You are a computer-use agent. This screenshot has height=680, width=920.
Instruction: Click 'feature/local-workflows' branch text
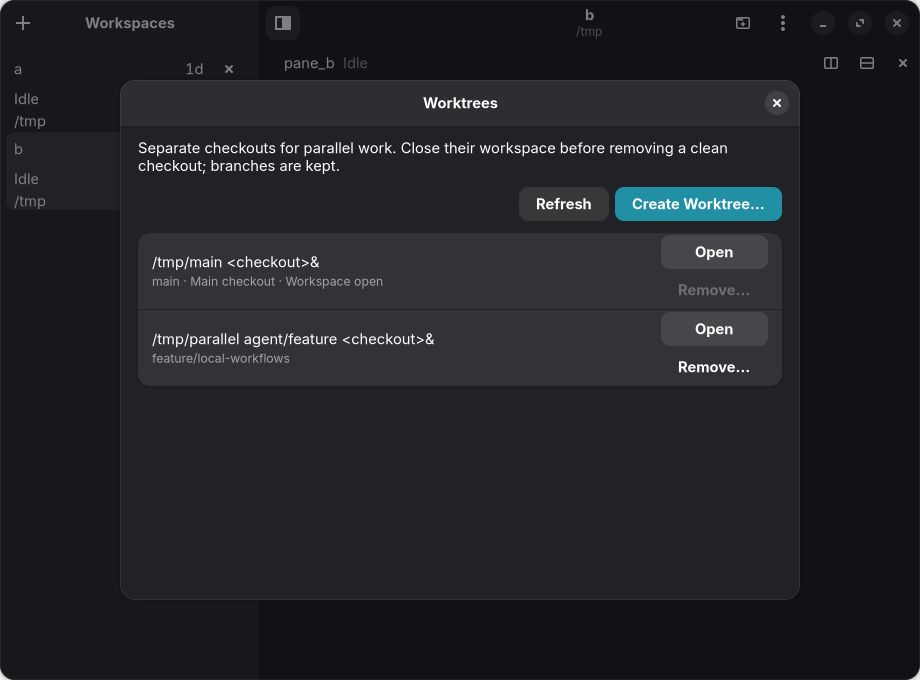coord(221,358)
